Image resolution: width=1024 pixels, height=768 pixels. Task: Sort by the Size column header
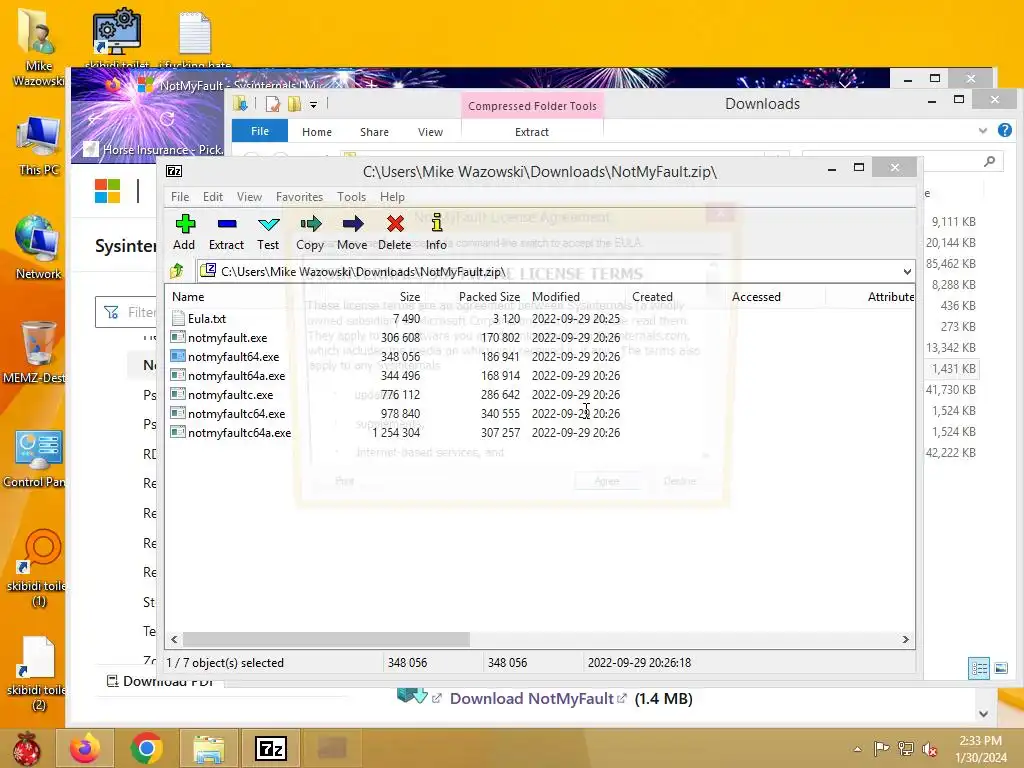(410, 296)
